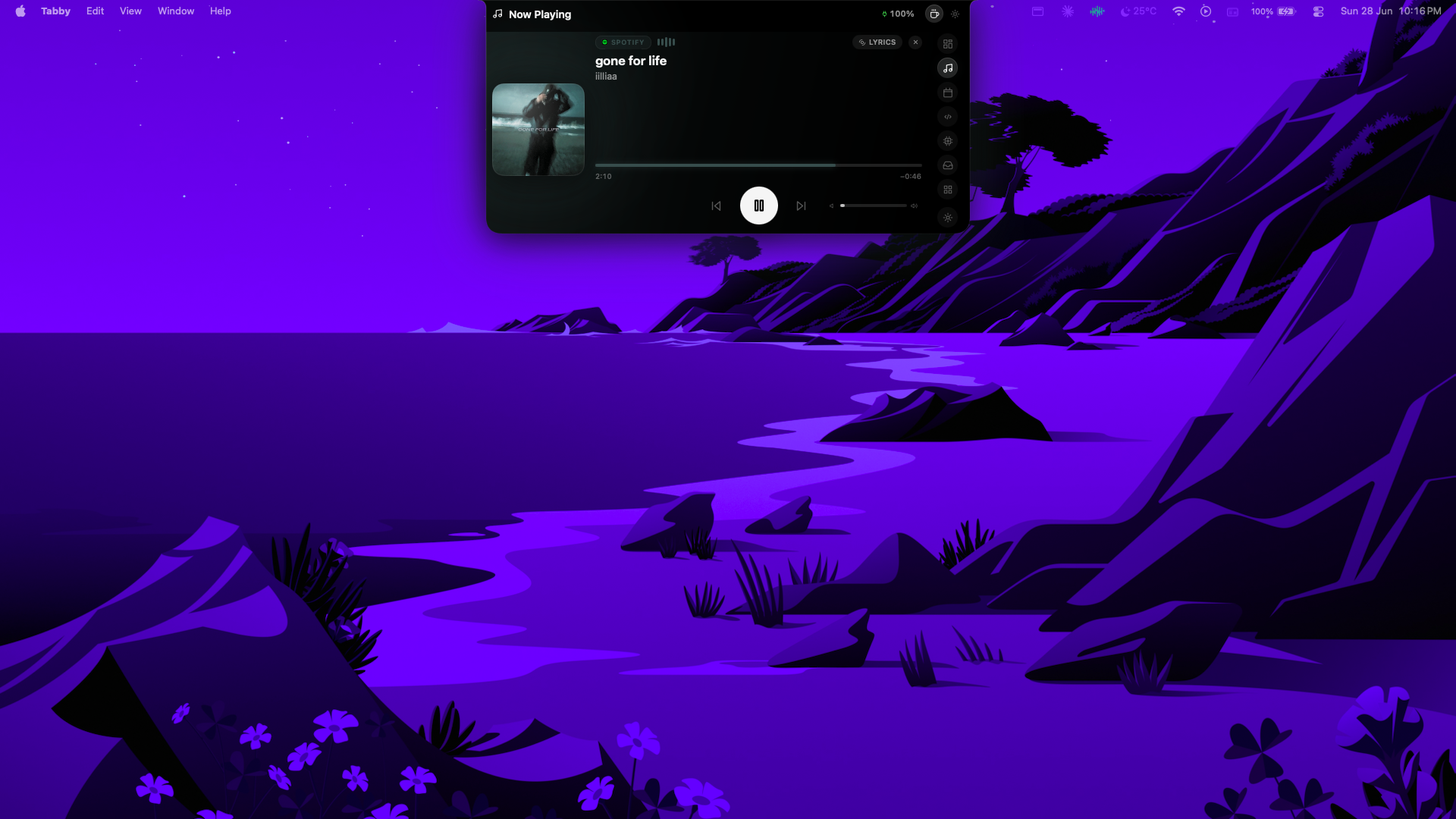Click the song title 'gone for life'
Screen dimensions: 1456x819
click(x=631, y=61)
